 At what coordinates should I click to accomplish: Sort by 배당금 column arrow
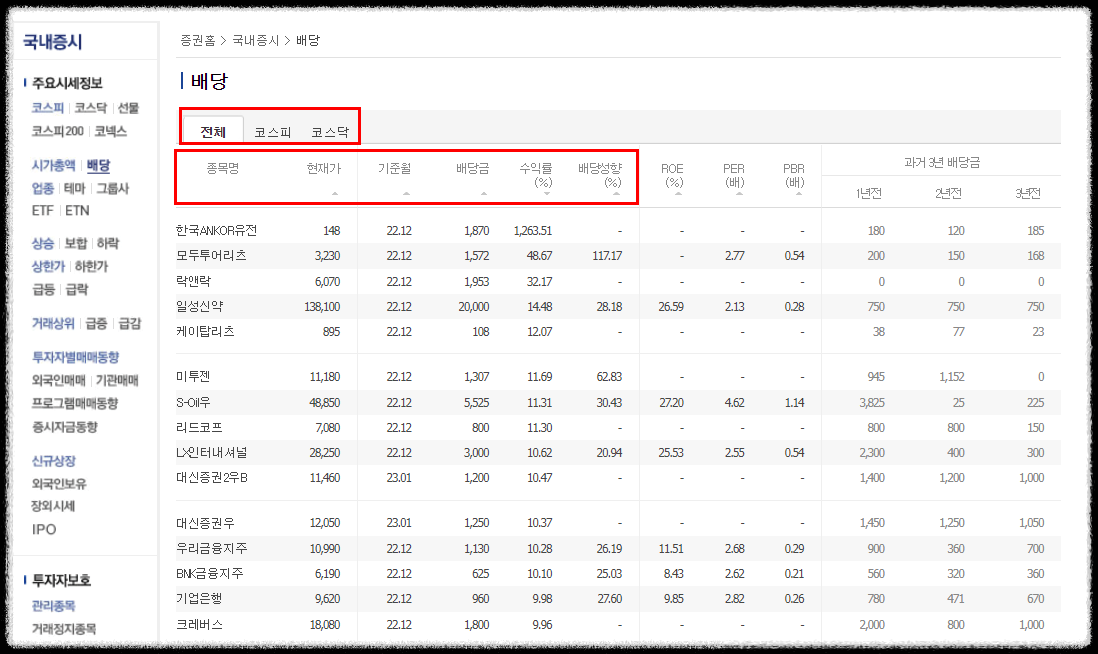484,193
